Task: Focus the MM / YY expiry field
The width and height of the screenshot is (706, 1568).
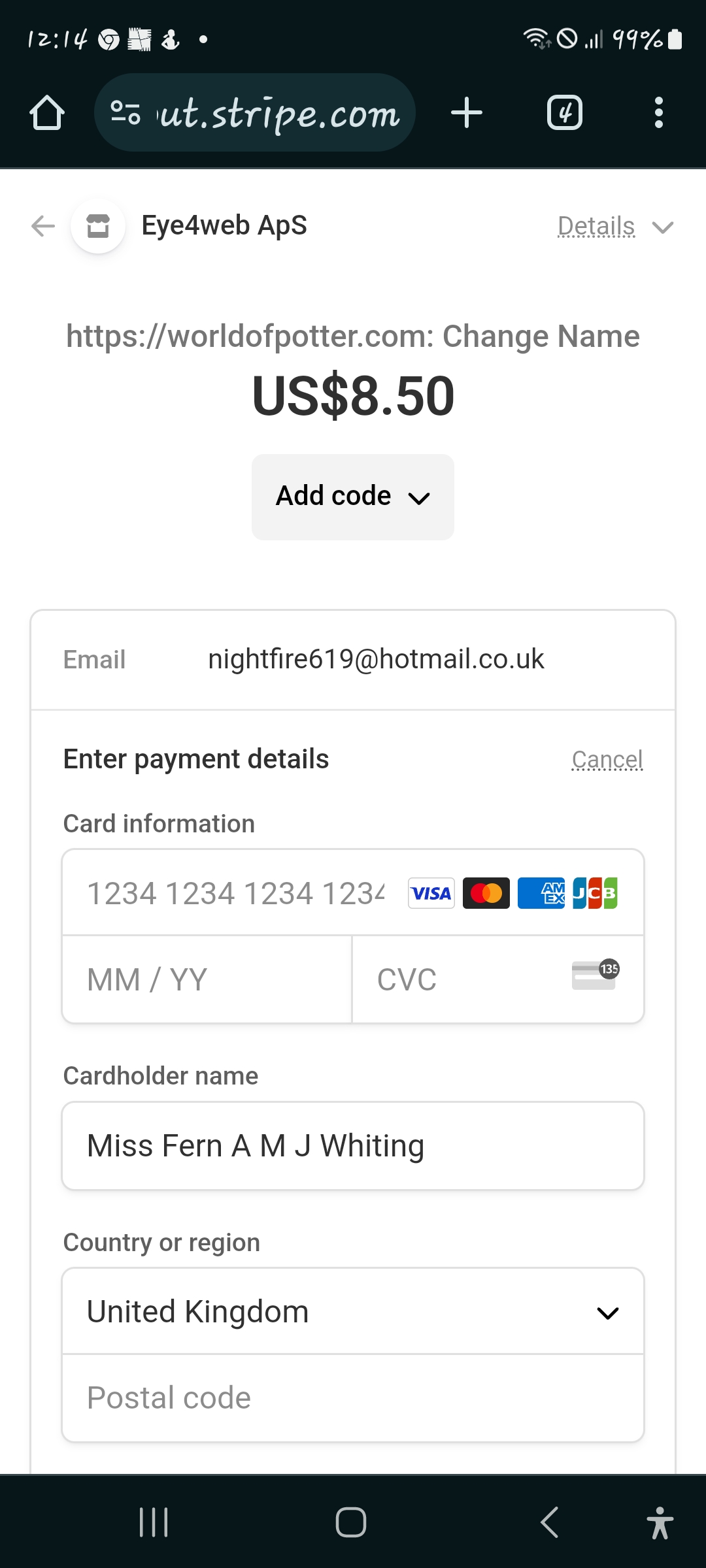Action: tap(207, 979)
